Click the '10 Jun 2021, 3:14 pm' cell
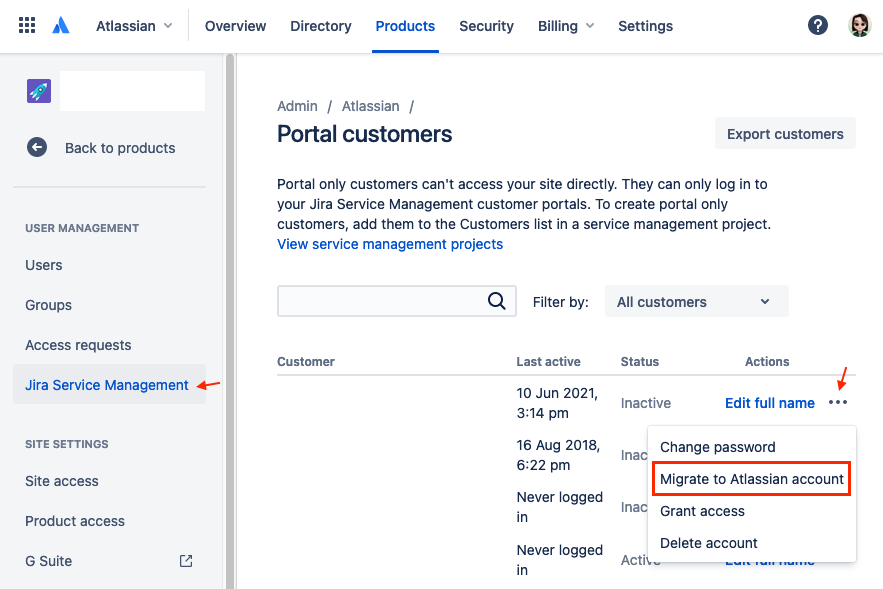The width and height of the screenshot is (883, 589). 557,403
